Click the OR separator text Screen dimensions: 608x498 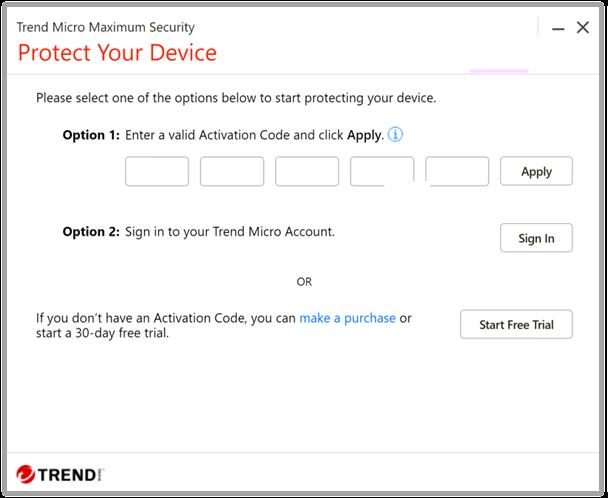pyautogui.click(x=304, y=282)
